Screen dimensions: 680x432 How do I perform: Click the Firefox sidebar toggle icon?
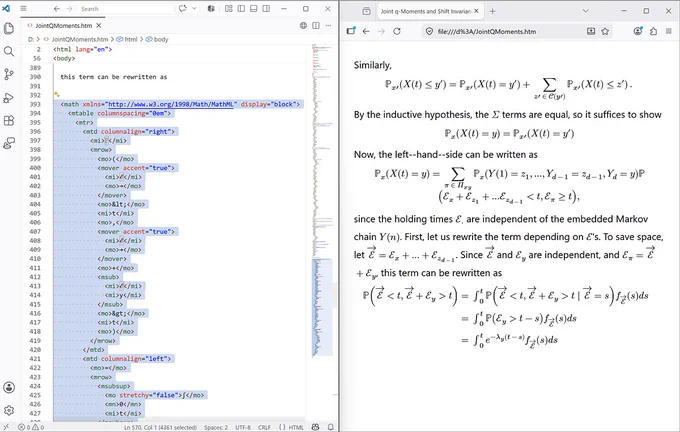pyautogui.click(x=351, y=31)
